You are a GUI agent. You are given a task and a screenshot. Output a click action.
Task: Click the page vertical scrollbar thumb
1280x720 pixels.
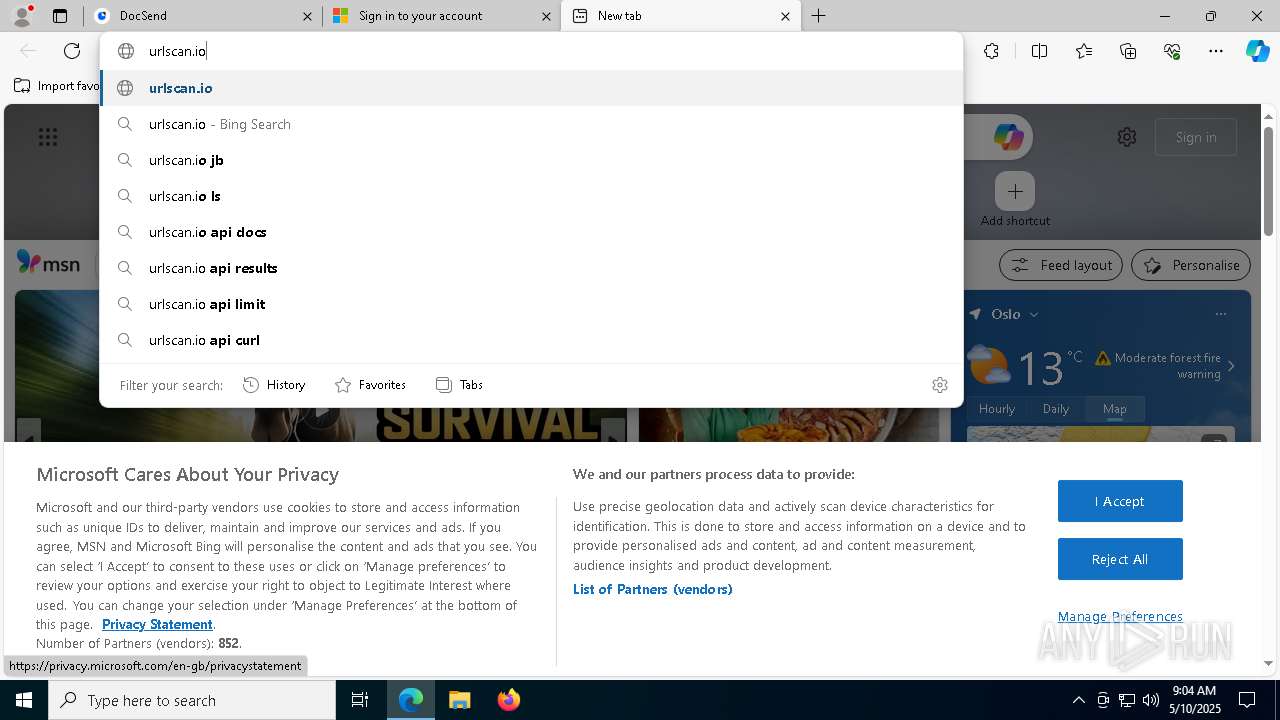pyautogui.click(x=1268, y=180)
